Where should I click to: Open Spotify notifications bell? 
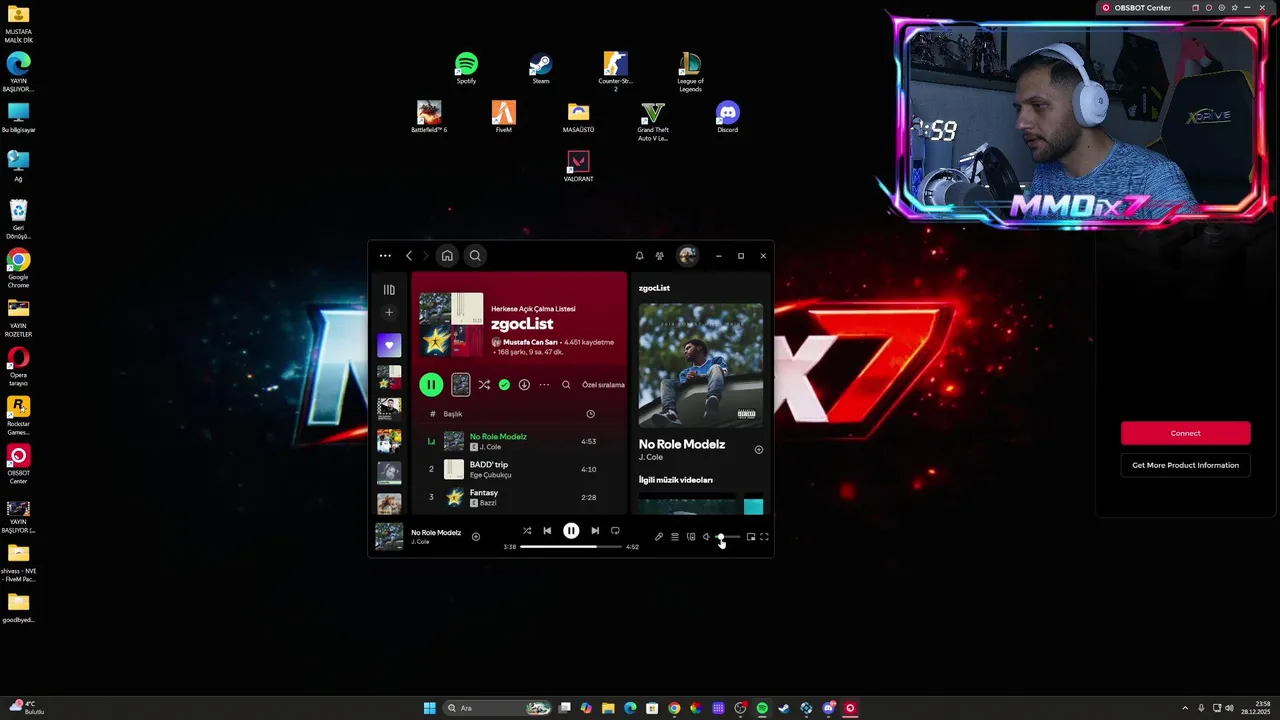(640, 256)
